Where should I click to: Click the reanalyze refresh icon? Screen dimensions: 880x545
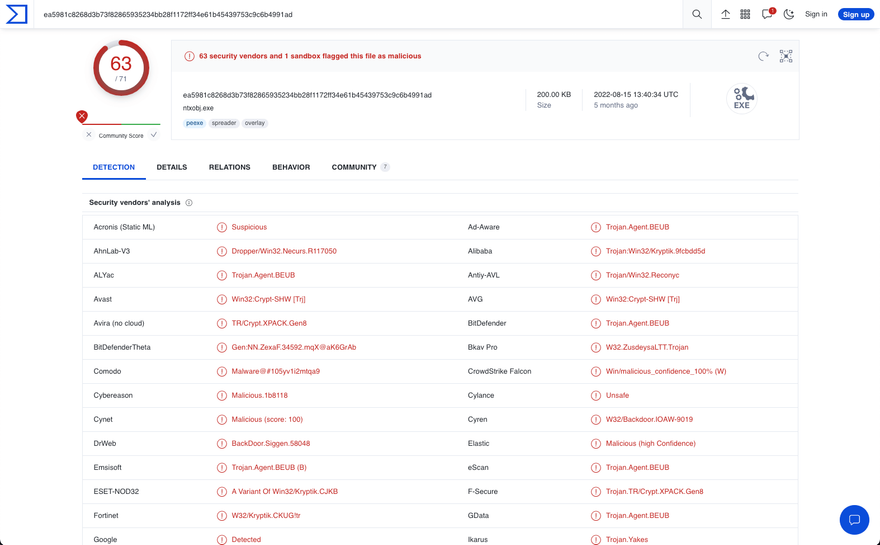coord(763,56)
